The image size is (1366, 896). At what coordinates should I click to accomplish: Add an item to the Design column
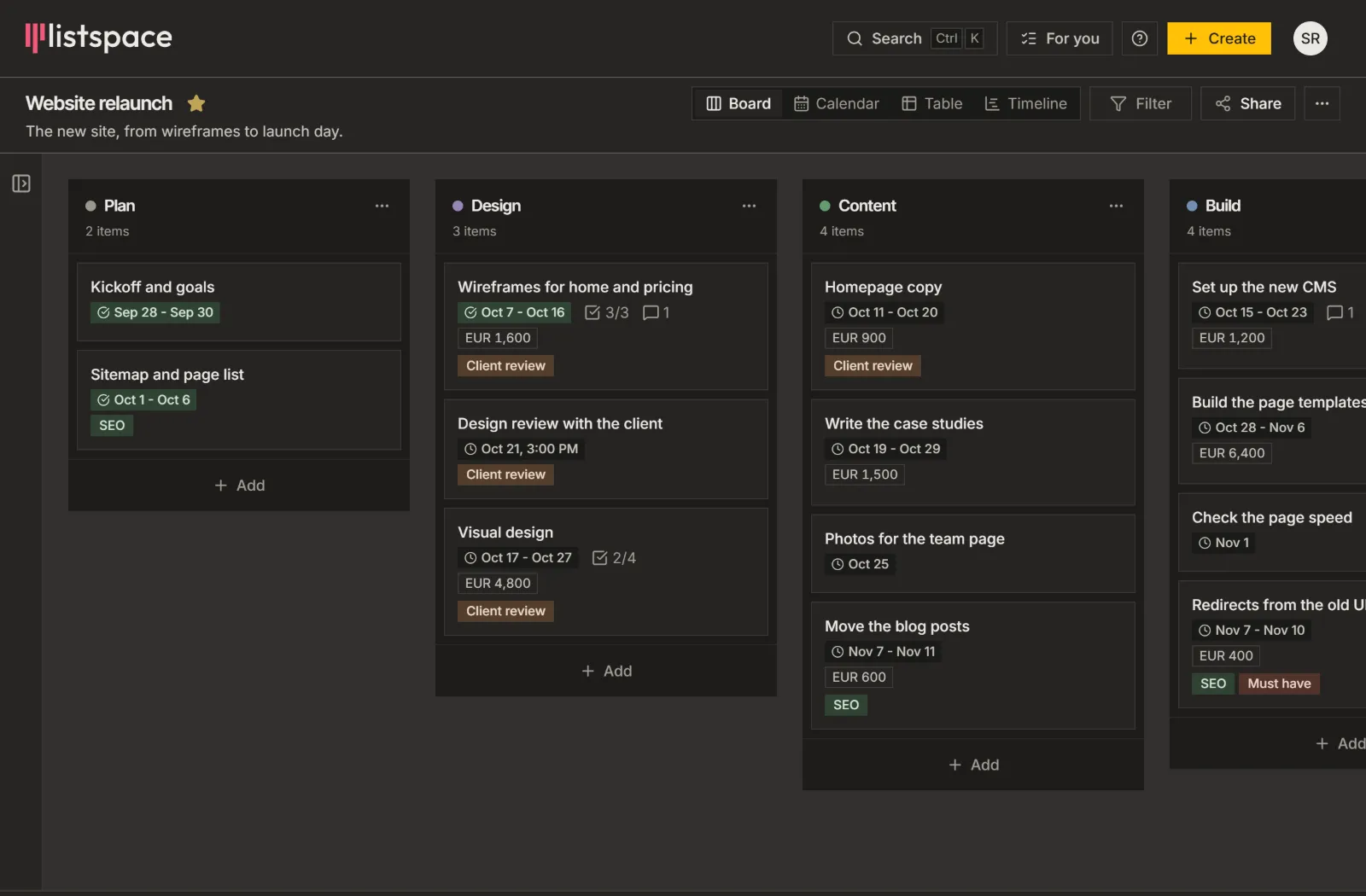click(606, 671)
